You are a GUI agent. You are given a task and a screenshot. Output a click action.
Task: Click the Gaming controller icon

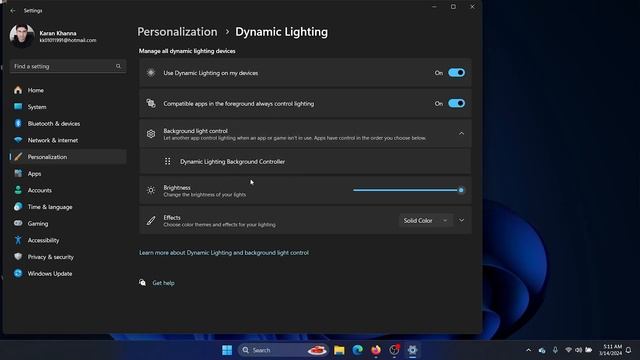[x=18, y=223]
